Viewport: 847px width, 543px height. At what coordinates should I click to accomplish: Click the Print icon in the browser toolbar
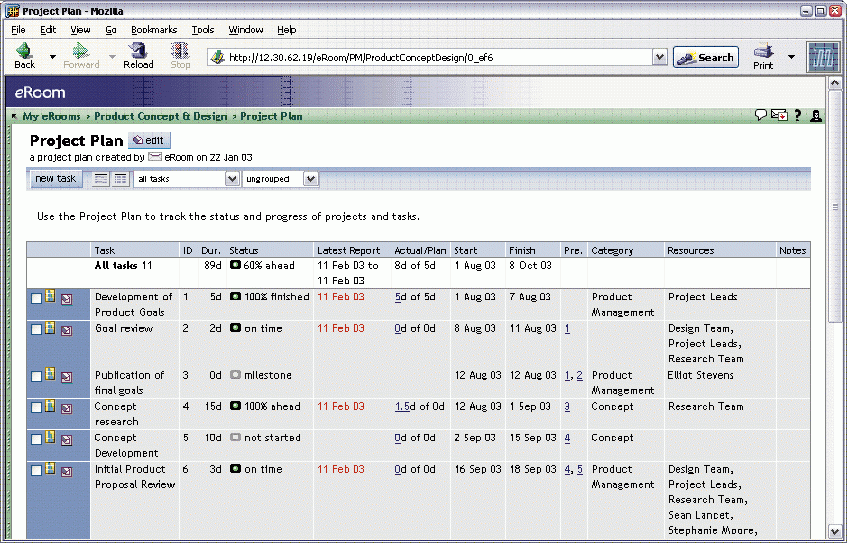(763, 56)
